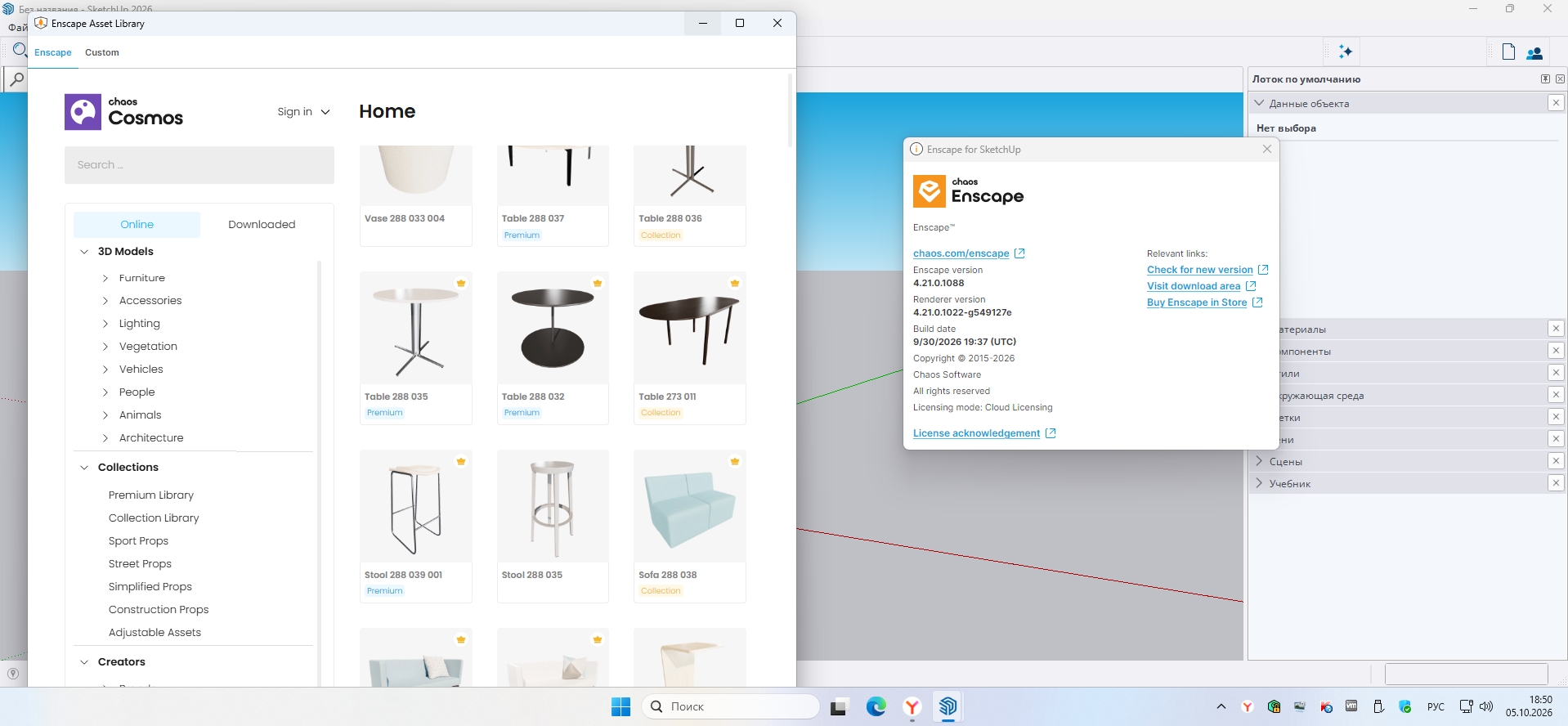Switch to Downloaded assets view
This screenshot has width=1568, height=726.
[262, 225]
